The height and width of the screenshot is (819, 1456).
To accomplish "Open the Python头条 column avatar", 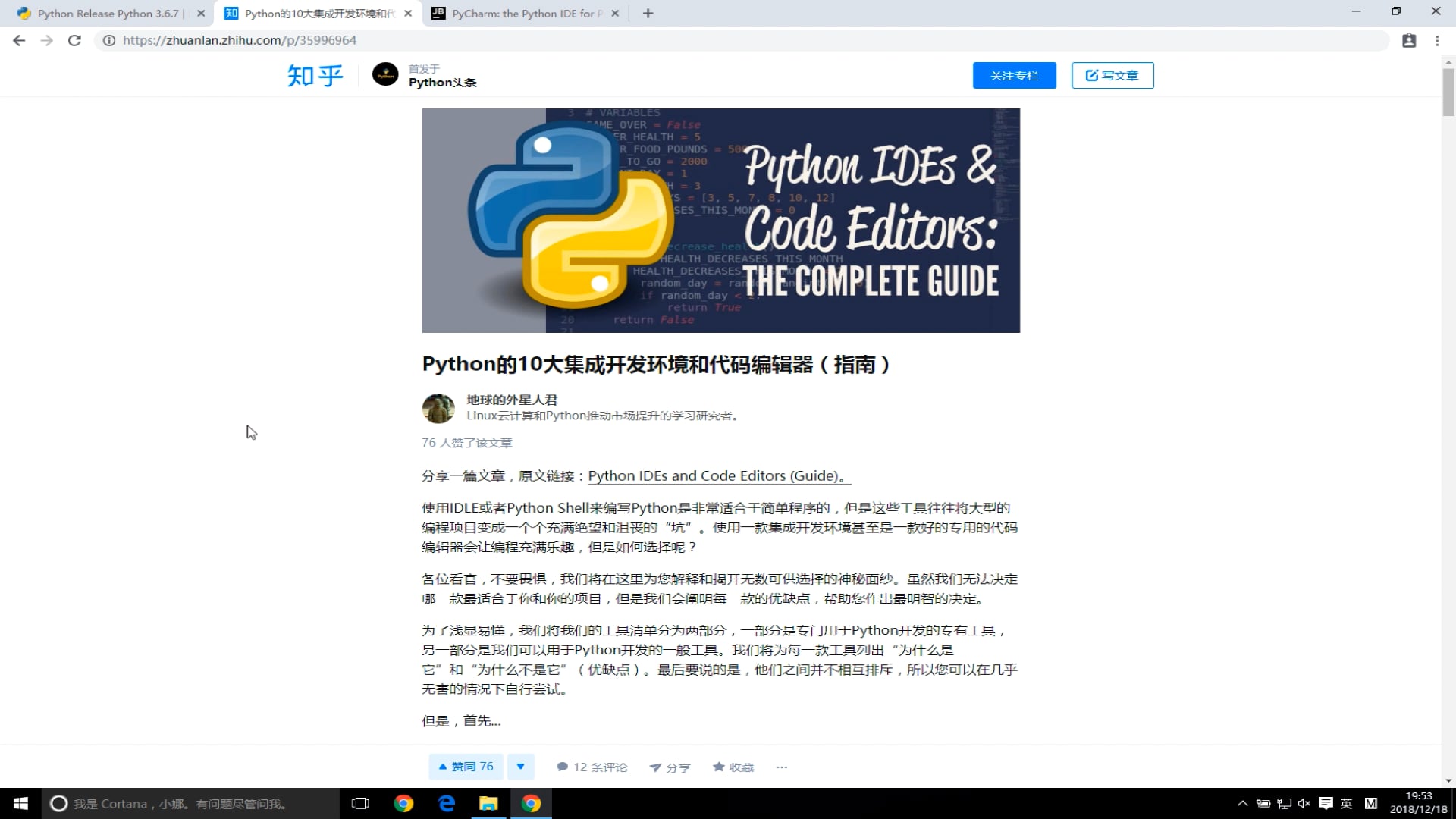I will coord(385,74).
